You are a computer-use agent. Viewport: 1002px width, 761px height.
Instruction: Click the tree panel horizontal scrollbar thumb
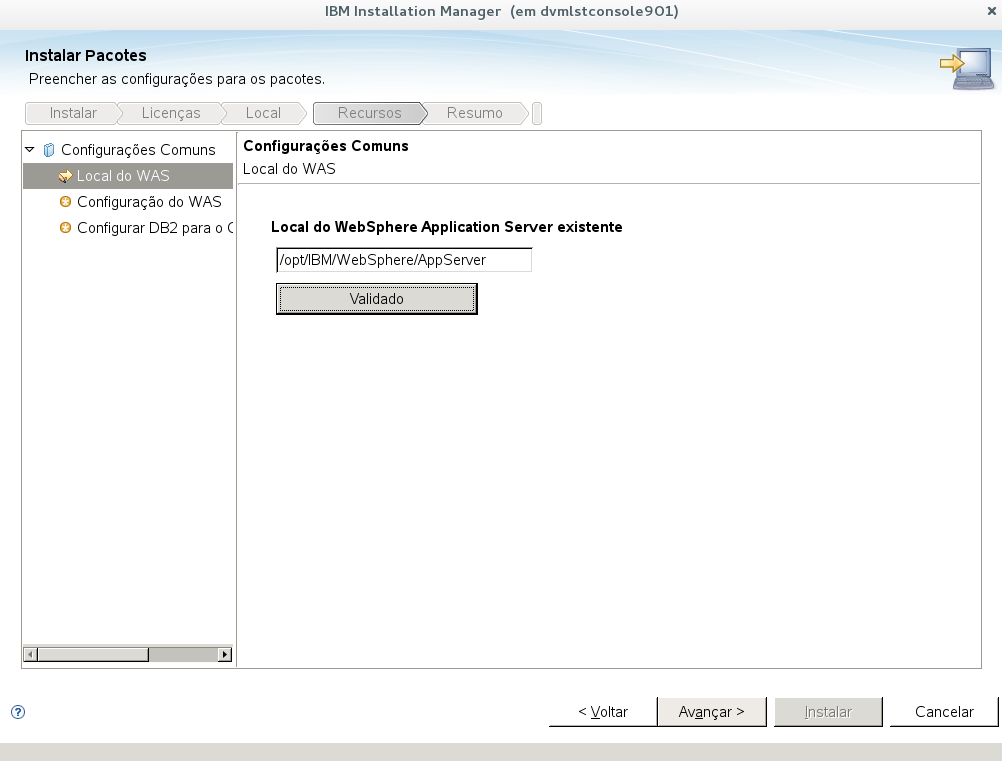(x=93, y=654)
